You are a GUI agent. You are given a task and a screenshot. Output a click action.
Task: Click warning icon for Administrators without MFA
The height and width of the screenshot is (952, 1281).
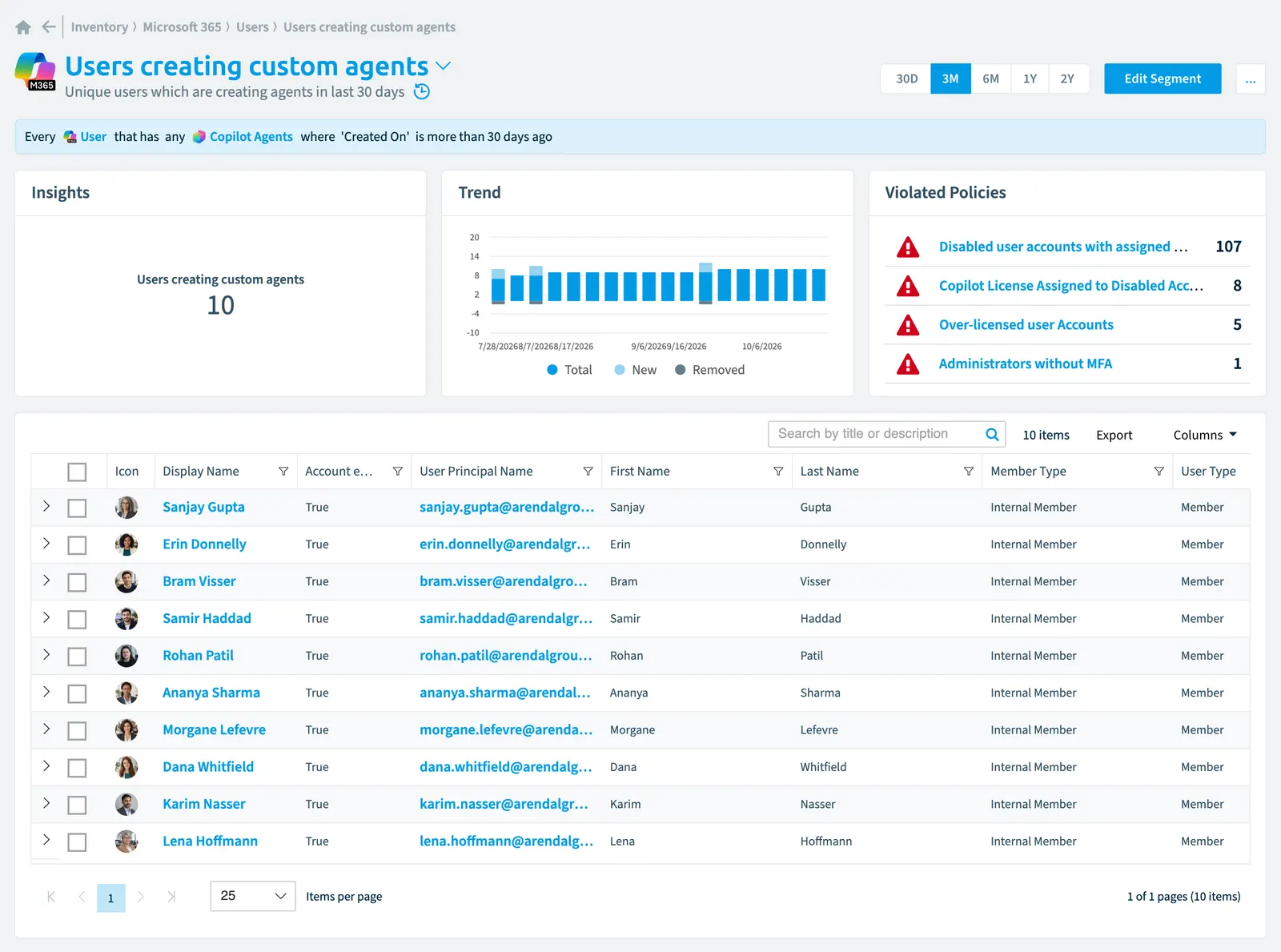908,364
